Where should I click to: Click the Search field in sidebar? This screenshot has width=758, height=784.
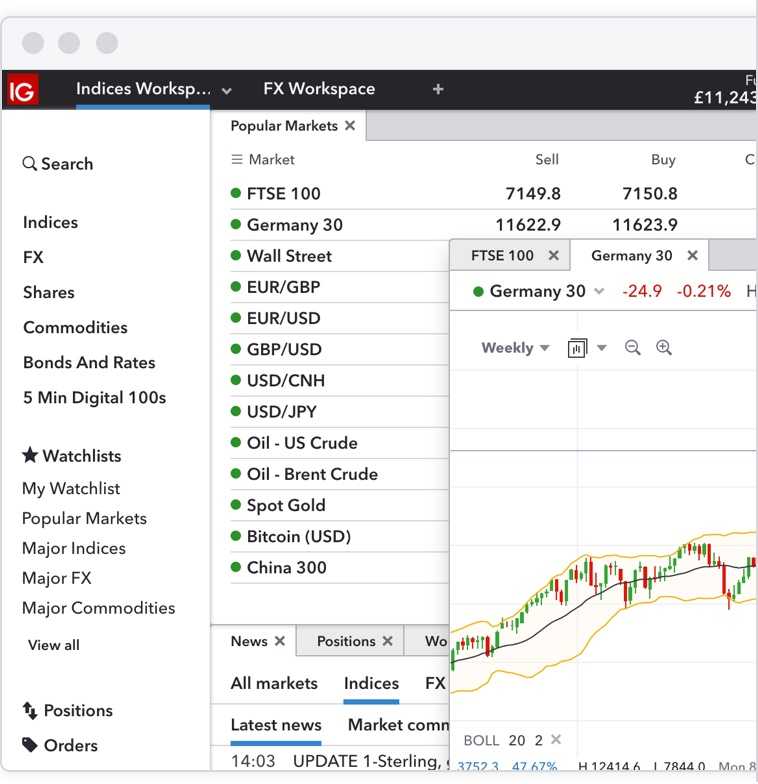click(x=58, y=164)
